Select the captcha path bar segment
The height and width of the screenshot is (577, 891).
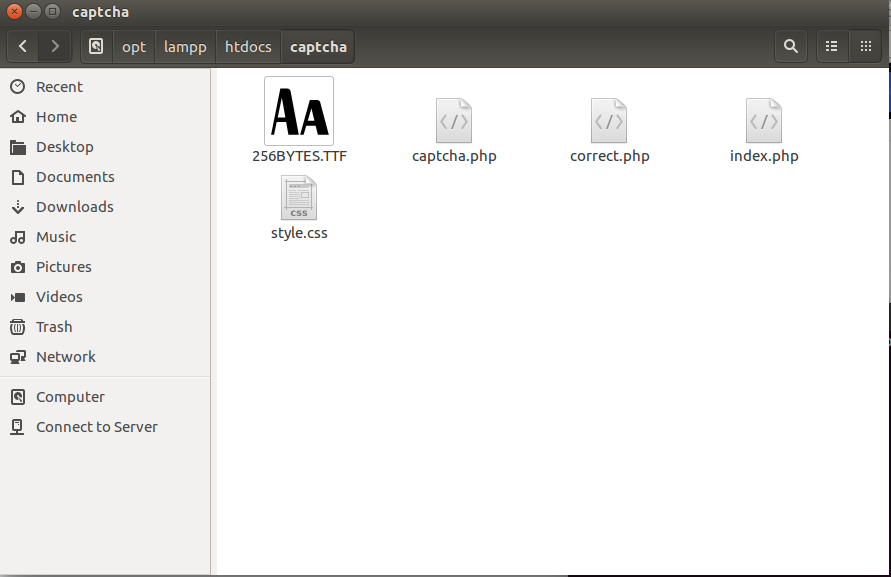pos(318,47)
